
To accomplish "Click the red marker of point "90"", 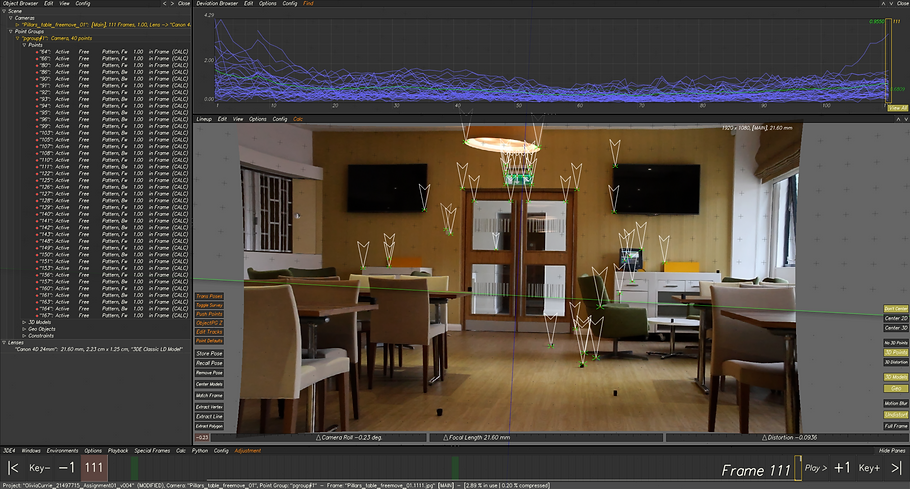I will [x=37, y=79].
